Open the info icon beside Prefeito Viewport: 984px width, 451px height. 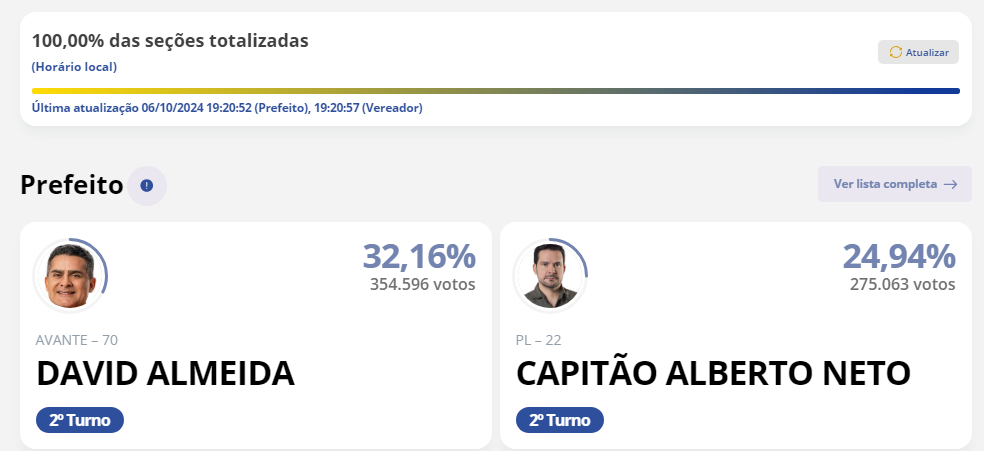click(147, 185)
